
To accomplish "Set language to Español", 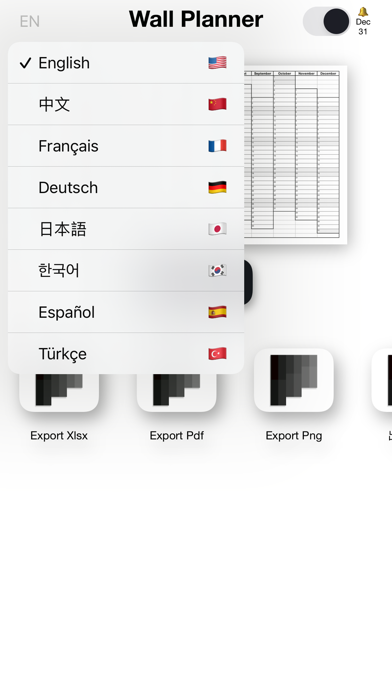I will click(x=126, y=312).
